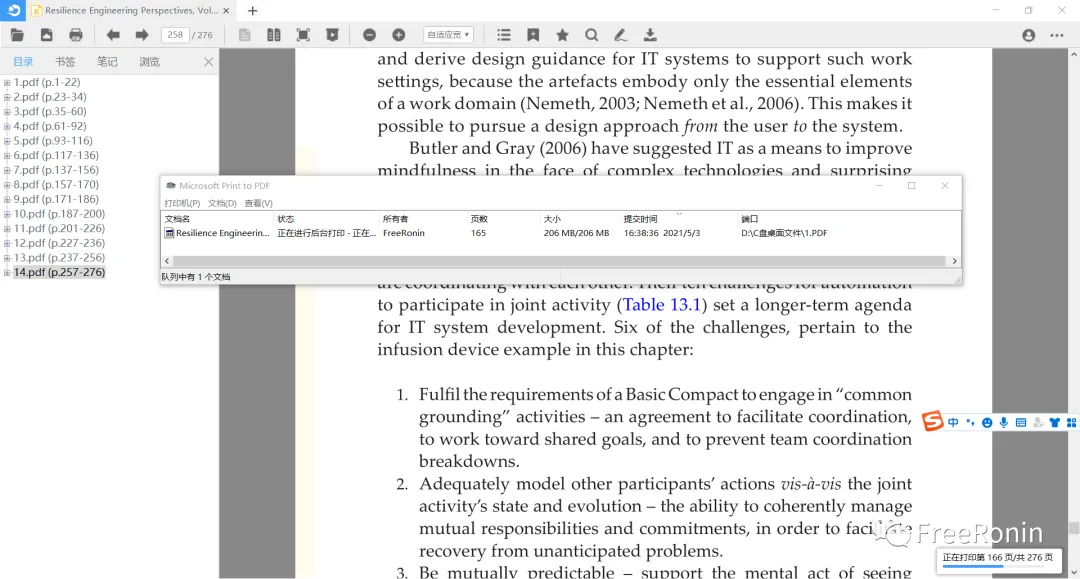The image size is (1080, 579).
Task: Click the star favorite icon
Action: [563, 35]
